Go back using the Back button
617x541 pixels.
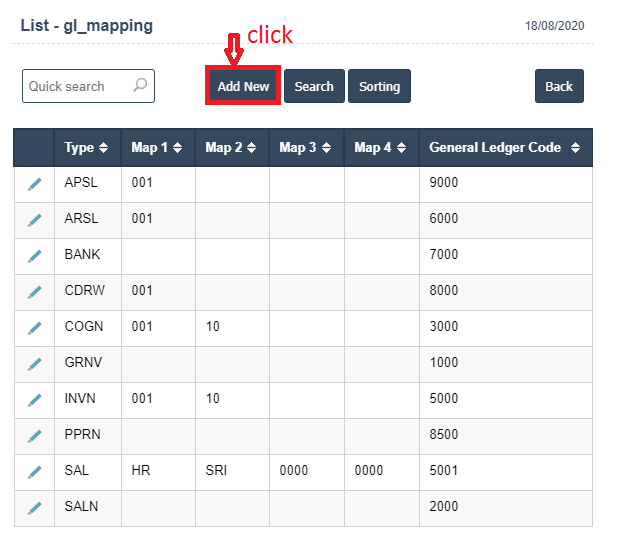coord(559,86)
